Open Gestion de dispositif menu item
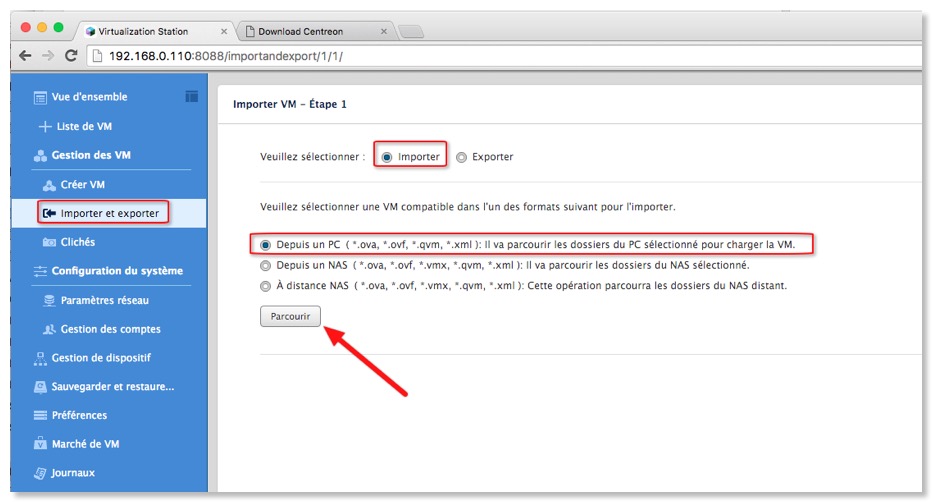932x502 pixels. 101,358
